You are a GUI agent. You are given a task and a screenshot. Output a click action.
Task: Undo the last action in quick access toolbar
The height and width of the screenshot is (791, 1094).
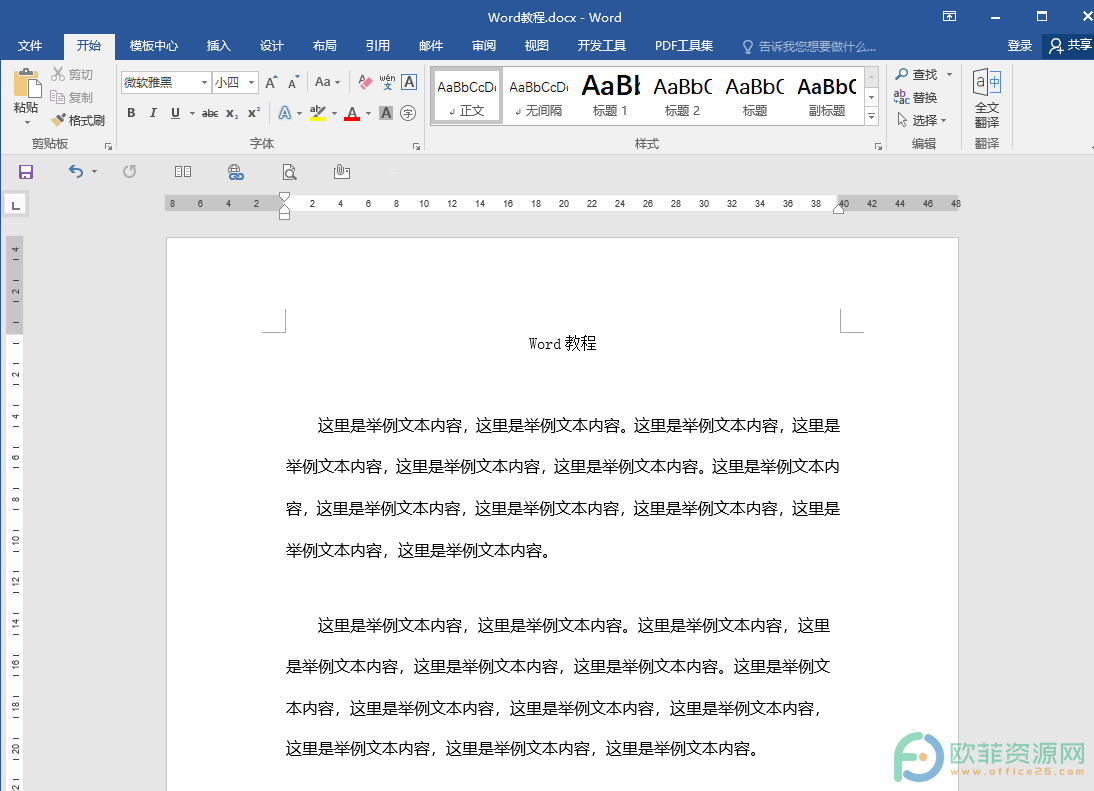click(x=75, y=172)
